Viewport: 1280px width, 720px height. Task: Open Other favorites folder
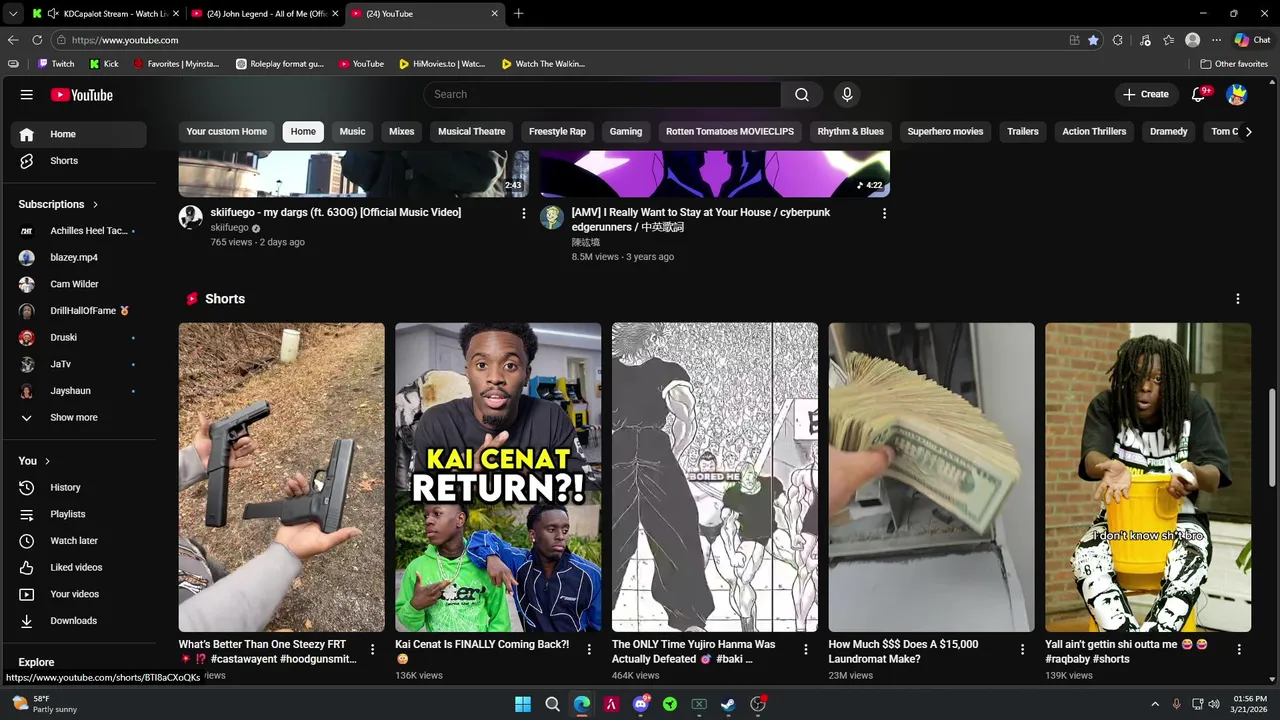point(1235,64)
